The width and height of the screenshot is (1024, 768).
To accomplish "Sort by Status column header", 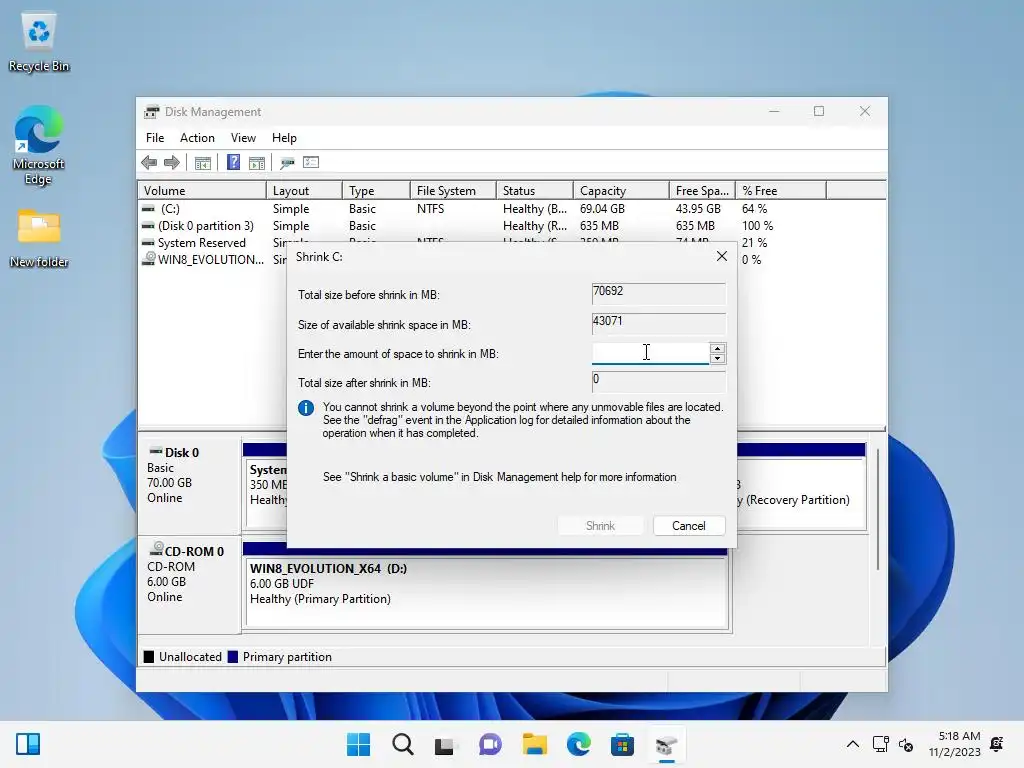I will (x=535, y=191).
